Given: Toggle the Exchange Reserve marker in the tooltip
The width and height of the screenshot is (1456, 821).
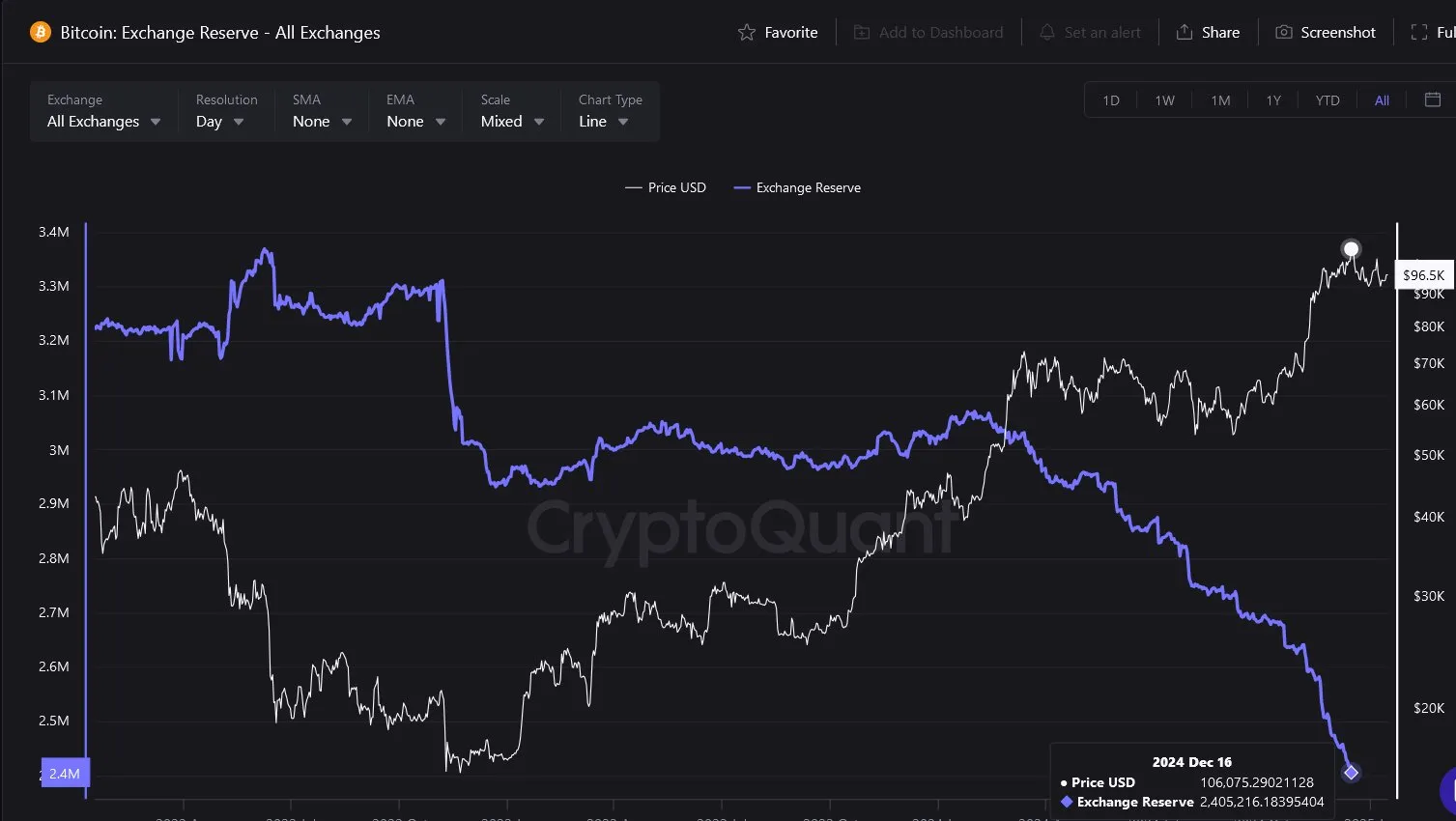Looking at the screenshot, I should click(1067, 802).
